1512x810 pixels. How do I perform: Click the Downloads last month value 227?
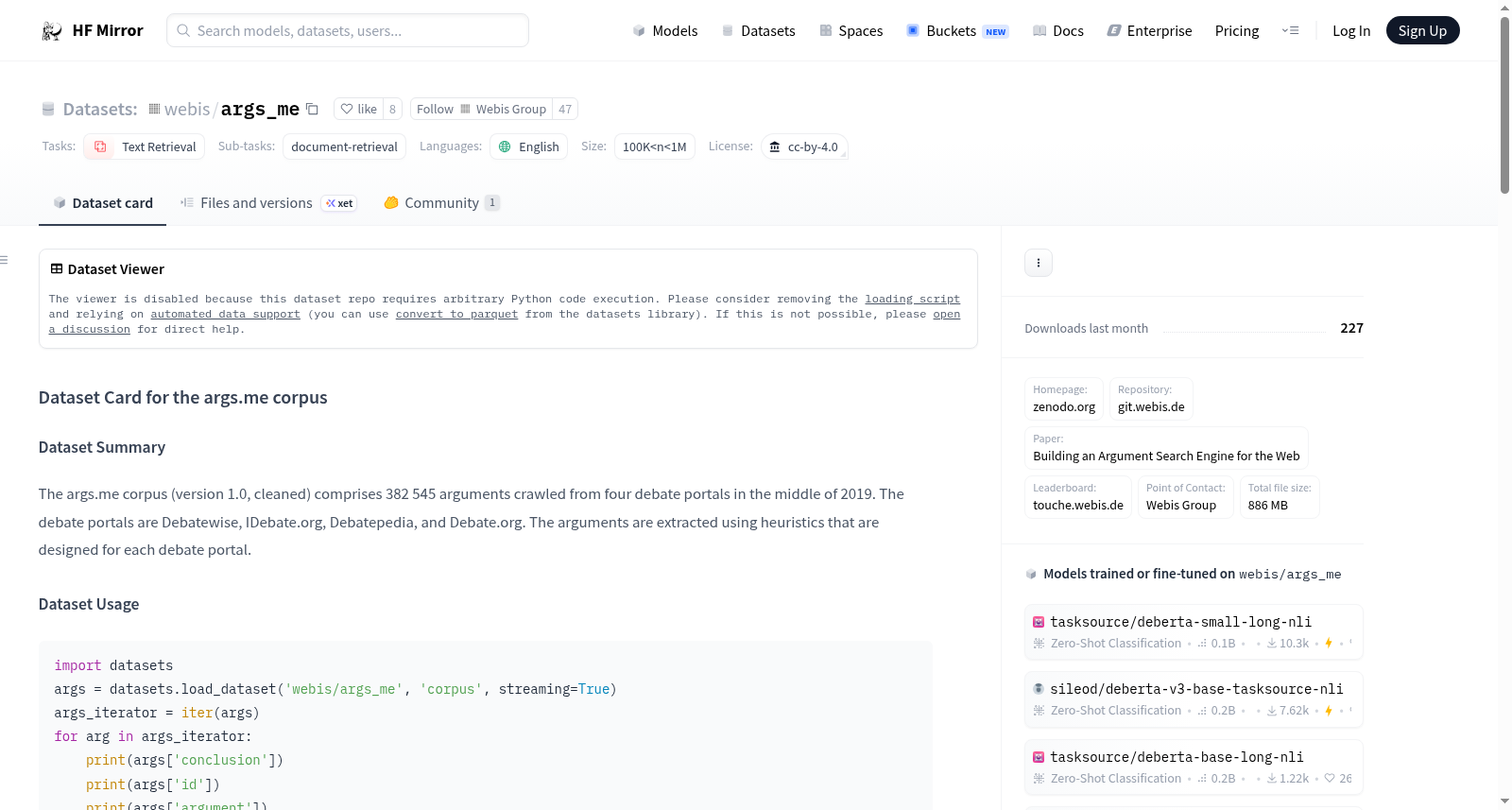click(x=1351, y=328)
